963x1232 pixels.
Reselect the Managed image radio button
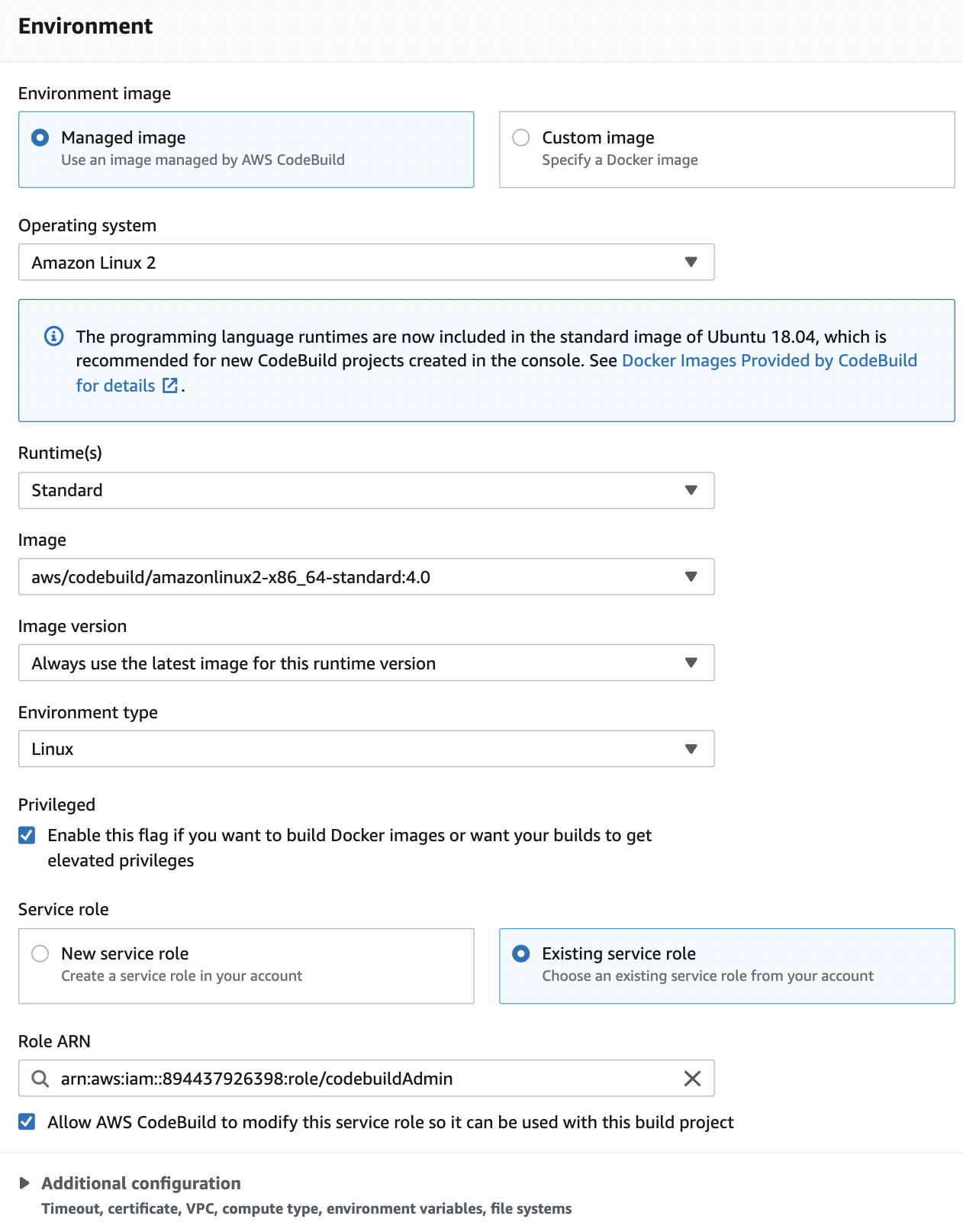(39, 137)
